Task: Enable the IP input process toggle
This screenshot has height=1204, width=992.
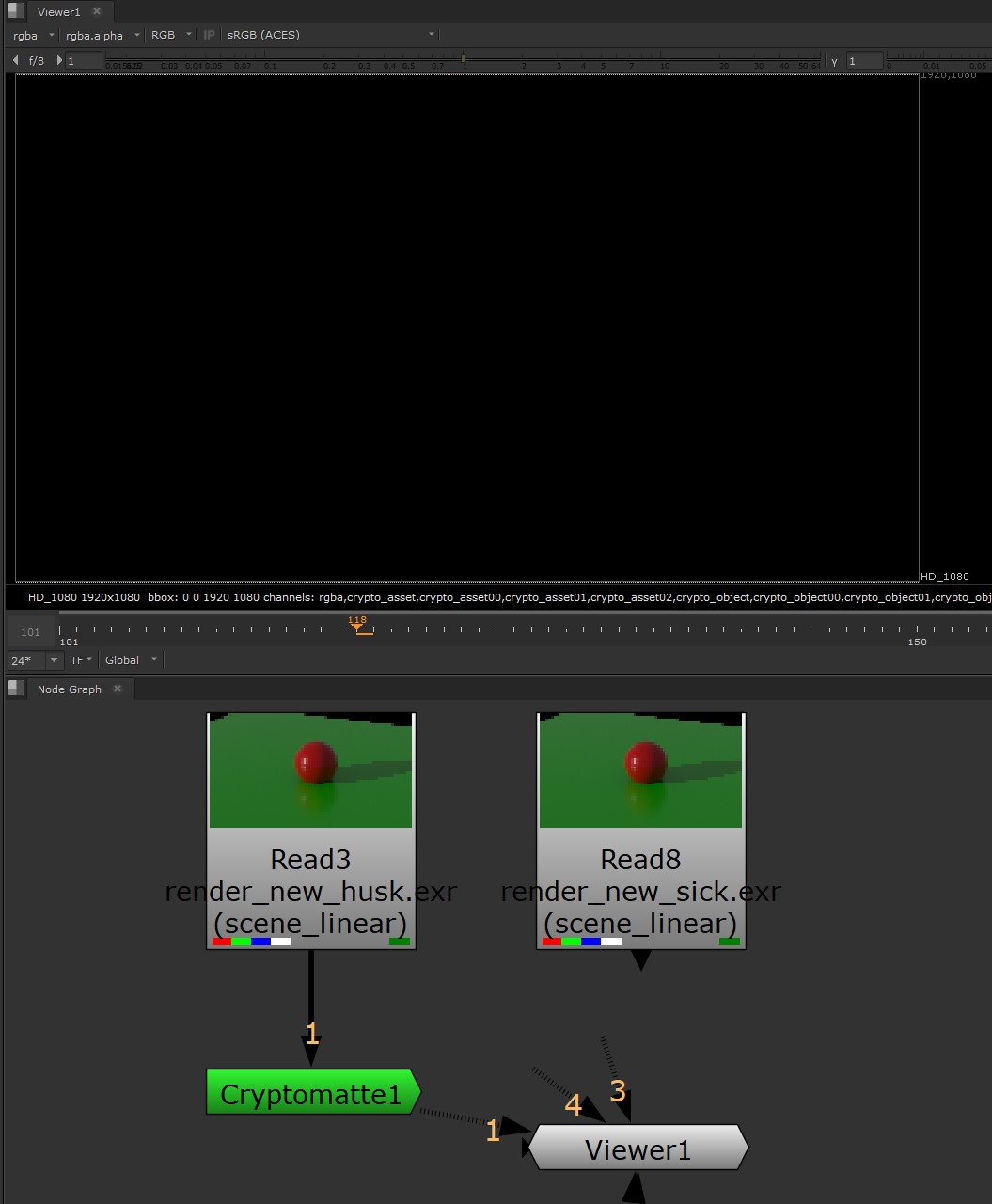Action: click(x=209, y=35)
